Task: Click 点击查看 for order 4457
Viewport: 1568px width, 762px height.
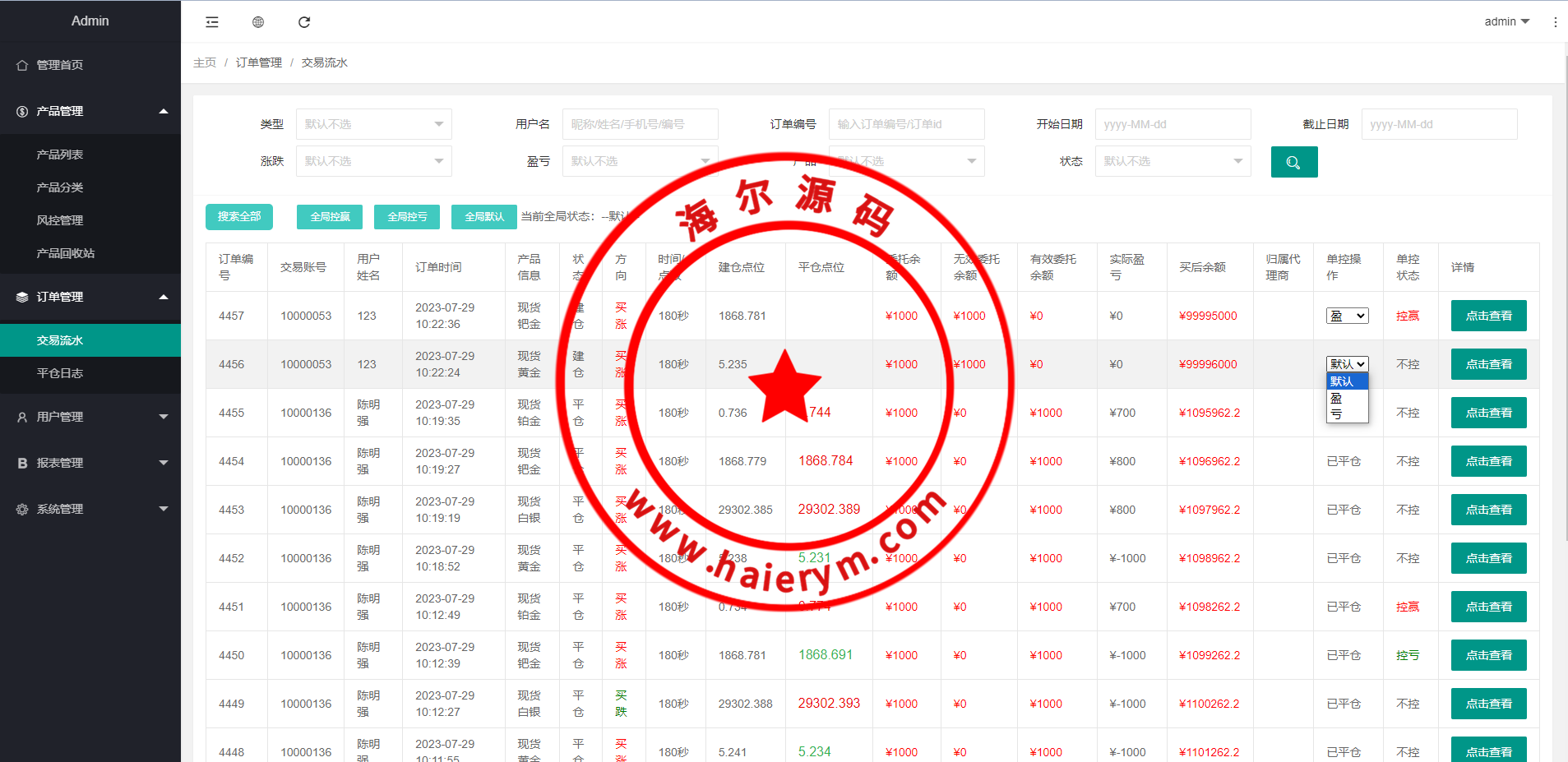Action: (x=1488, y=316)
